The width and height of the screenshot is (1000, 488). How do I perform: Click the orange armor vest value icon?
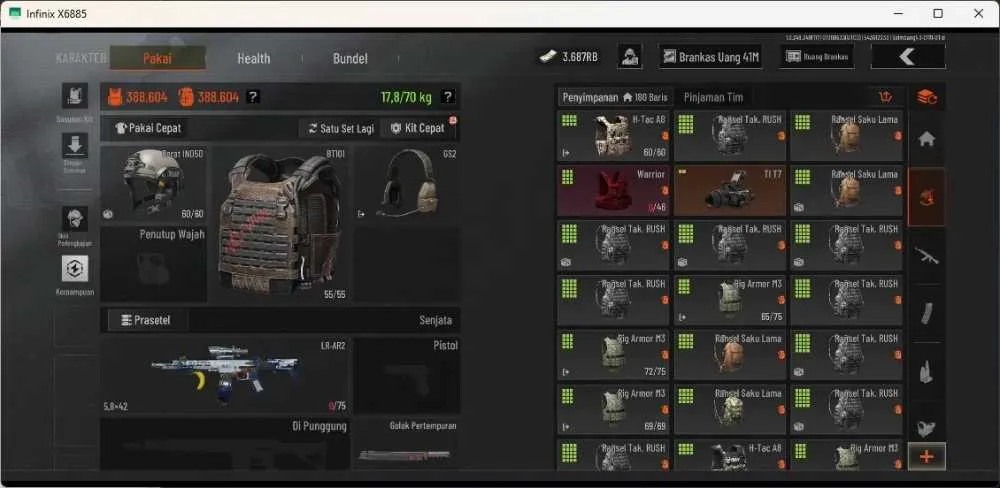point(115,97)
